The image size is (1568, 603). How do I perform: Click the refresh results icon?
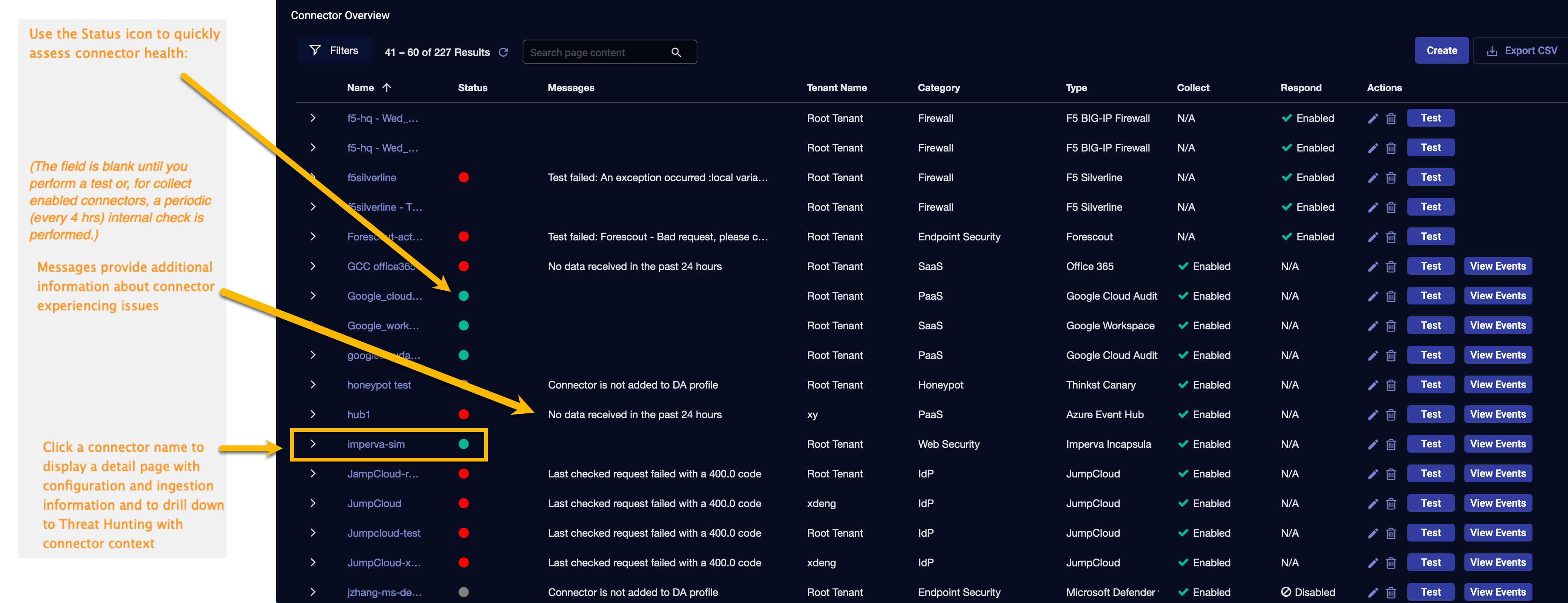click(503, 52)
